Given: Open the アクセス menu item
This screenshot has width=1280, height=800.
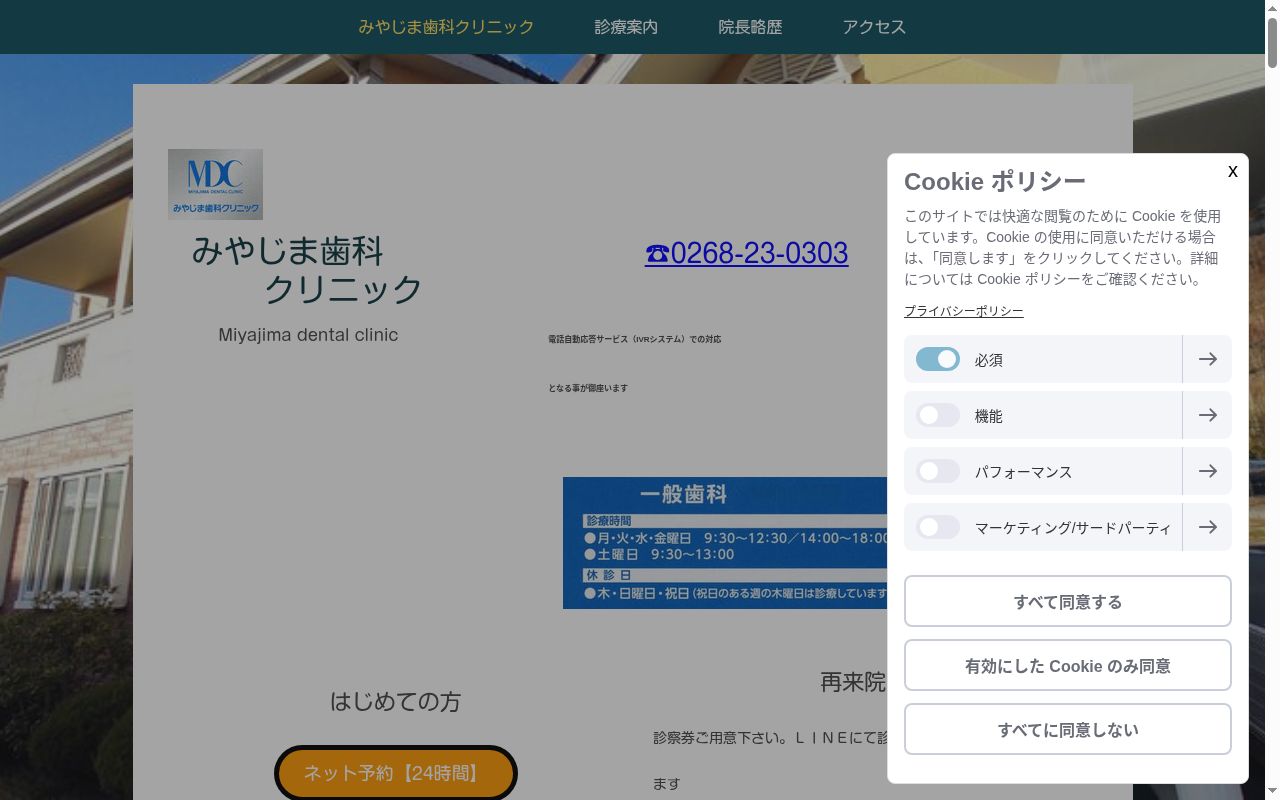Looking at the screenshot, I should [874, 27].
